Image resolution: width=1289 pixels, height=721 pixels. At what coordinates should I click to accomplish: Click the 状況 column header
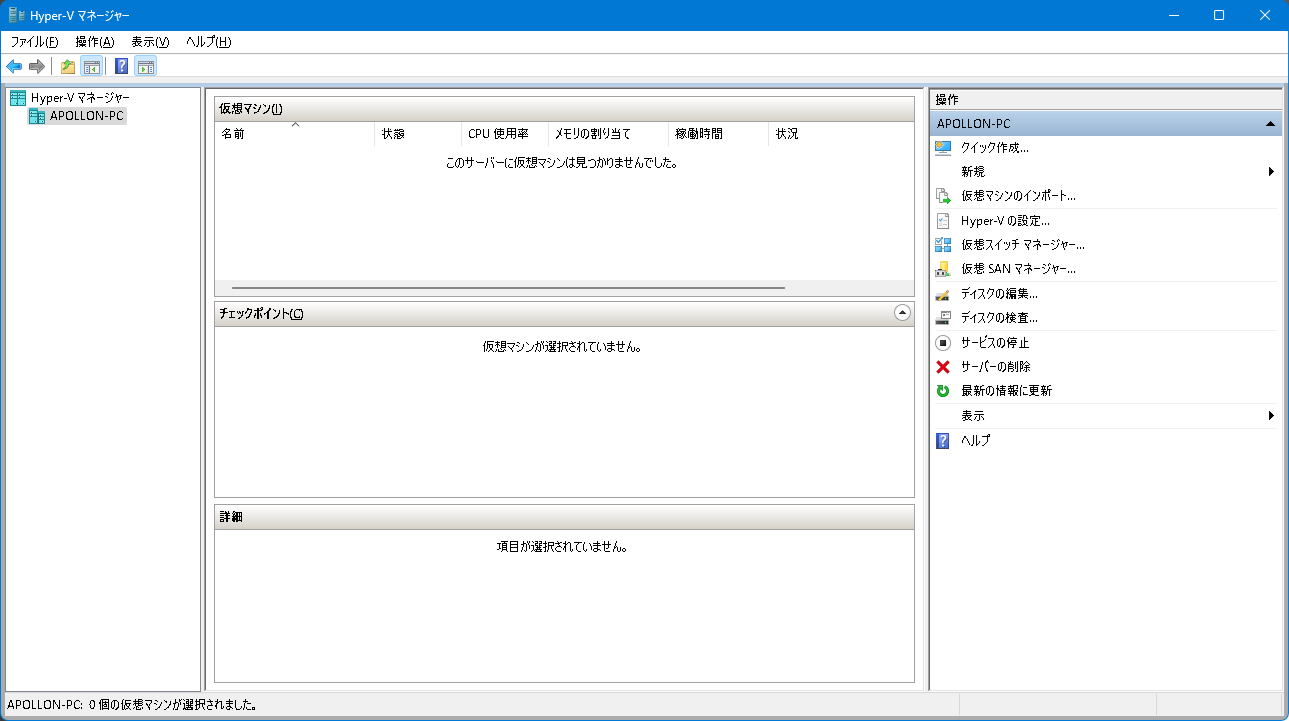point(840,134)
